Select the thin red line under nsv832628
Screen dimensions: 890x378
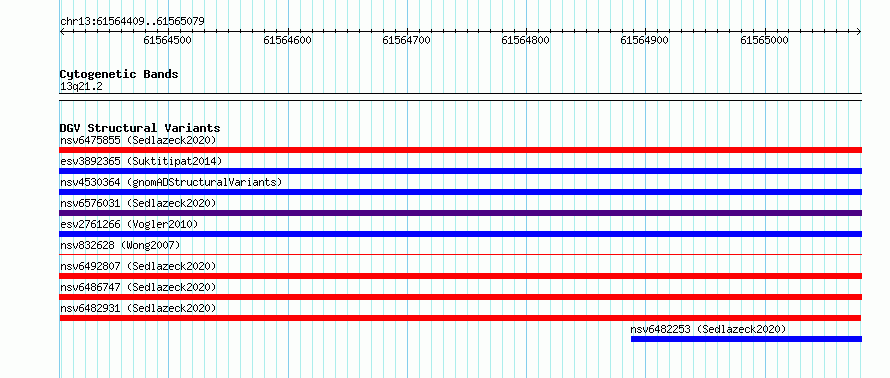[x=460, y=254]
